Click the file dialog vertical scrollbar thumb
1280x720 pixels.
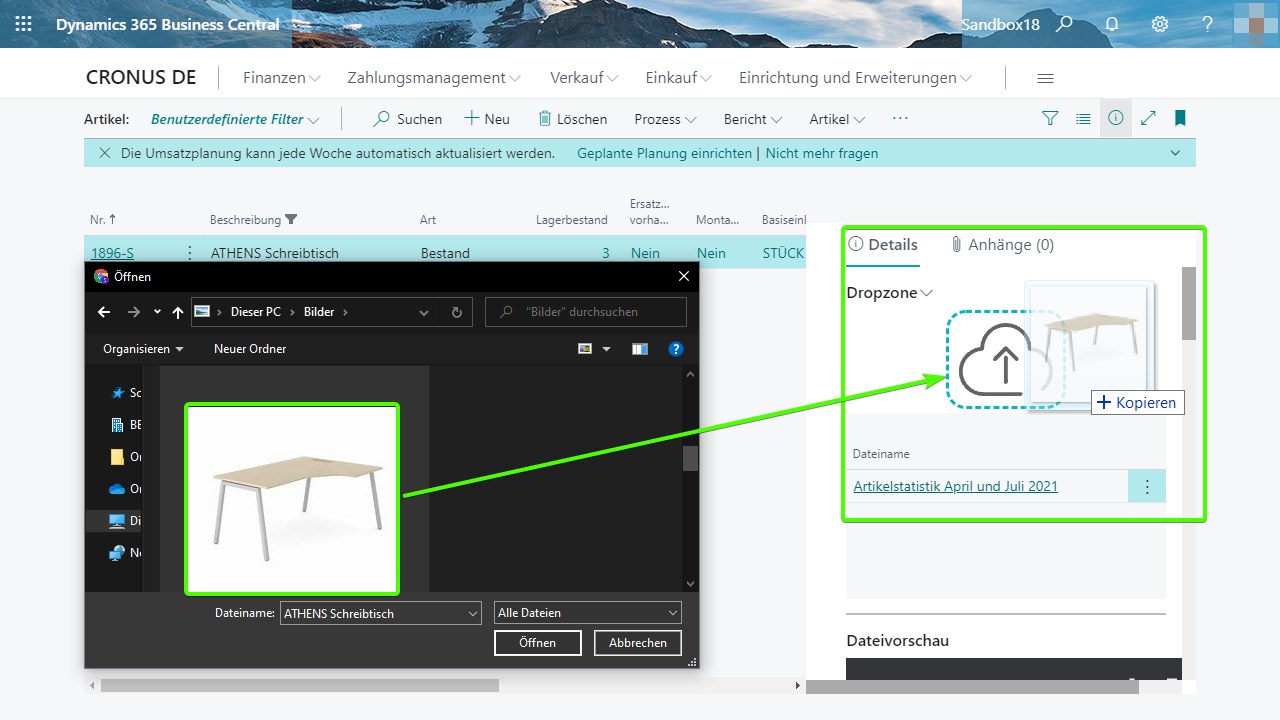(690, 458)
